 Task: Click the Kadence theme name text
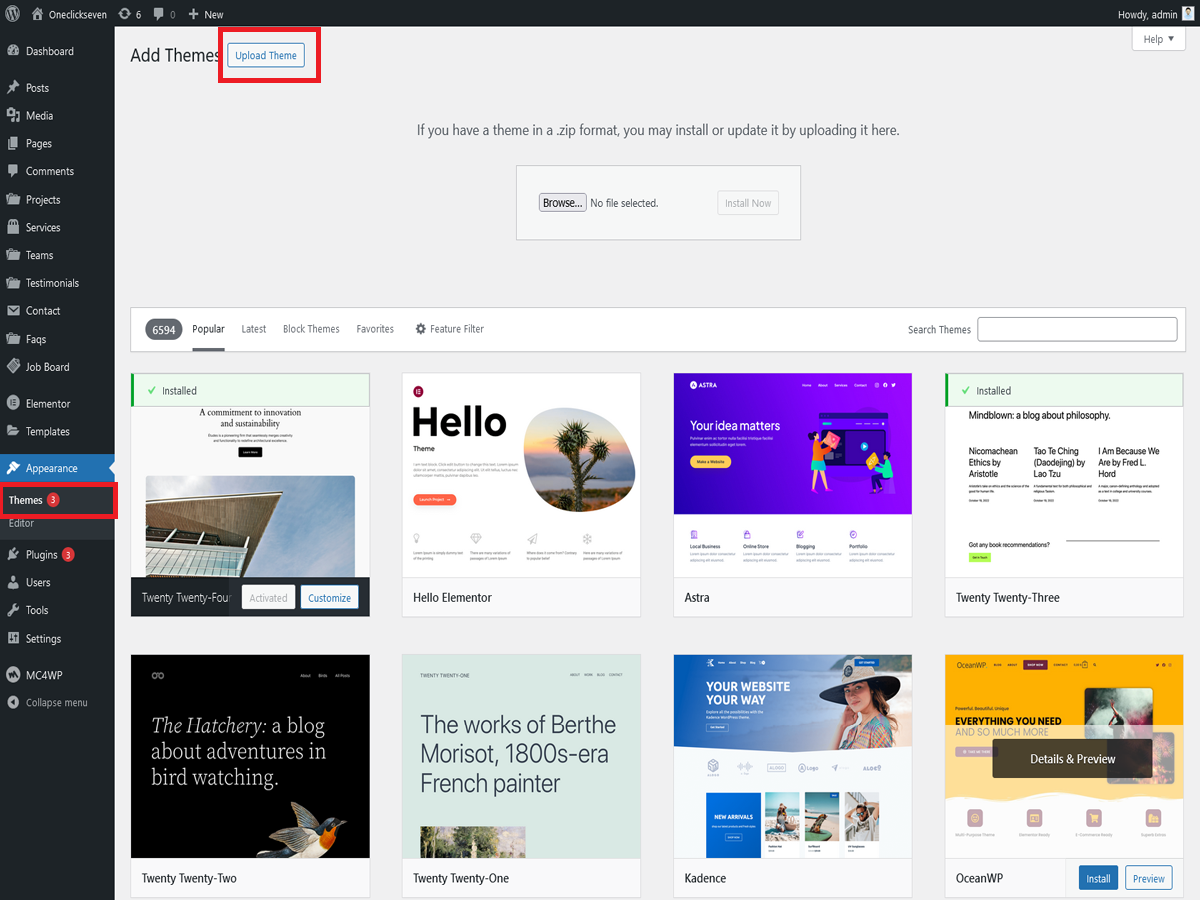click(x=705, y=878)
